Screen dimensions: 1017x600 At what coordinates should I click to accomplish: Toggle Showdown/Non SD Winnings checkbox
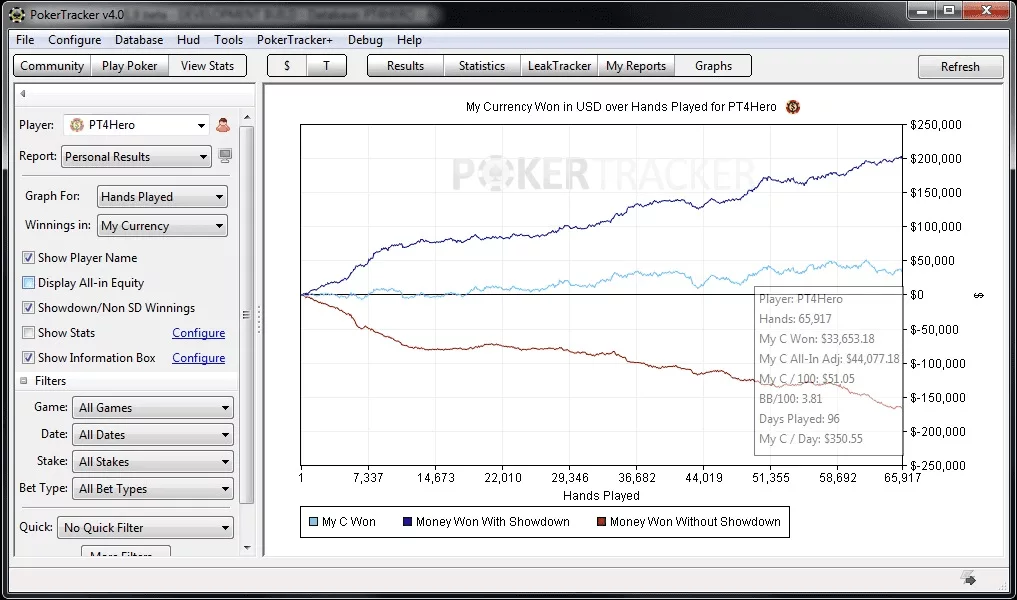click(x=29, y=307)
